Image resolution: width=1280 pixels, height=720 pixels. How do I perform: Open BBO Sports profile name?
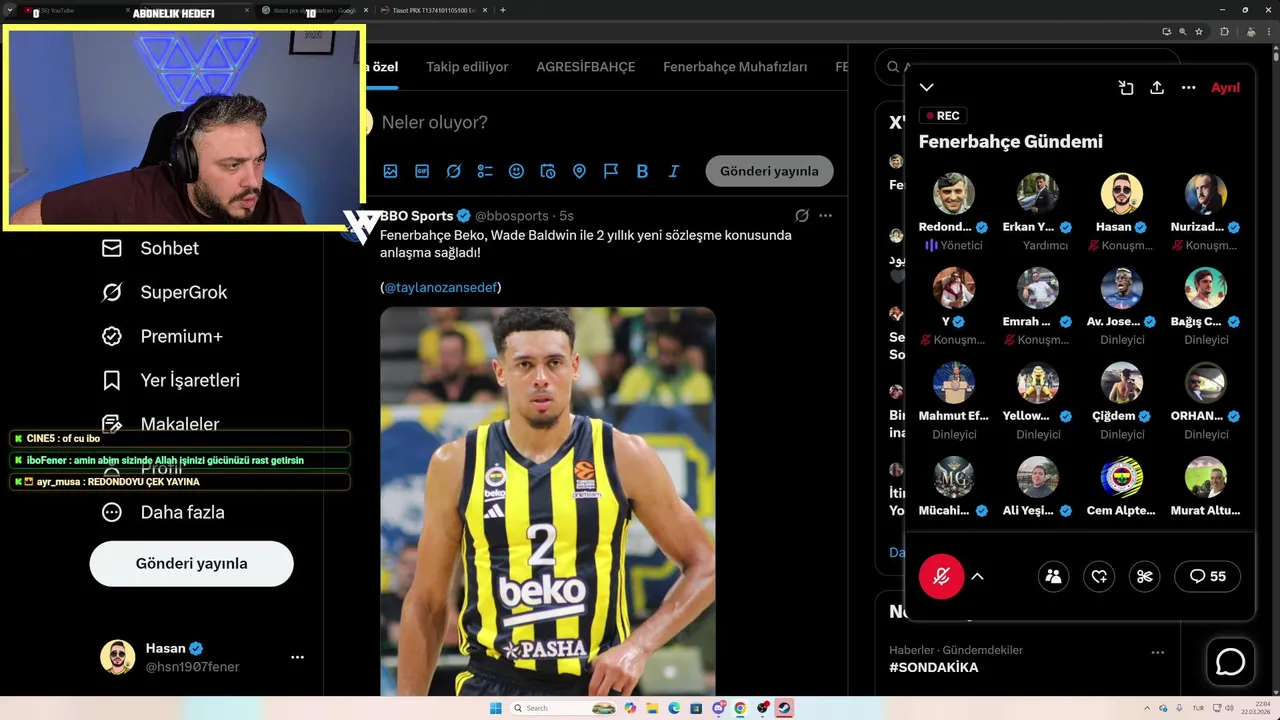416,215
